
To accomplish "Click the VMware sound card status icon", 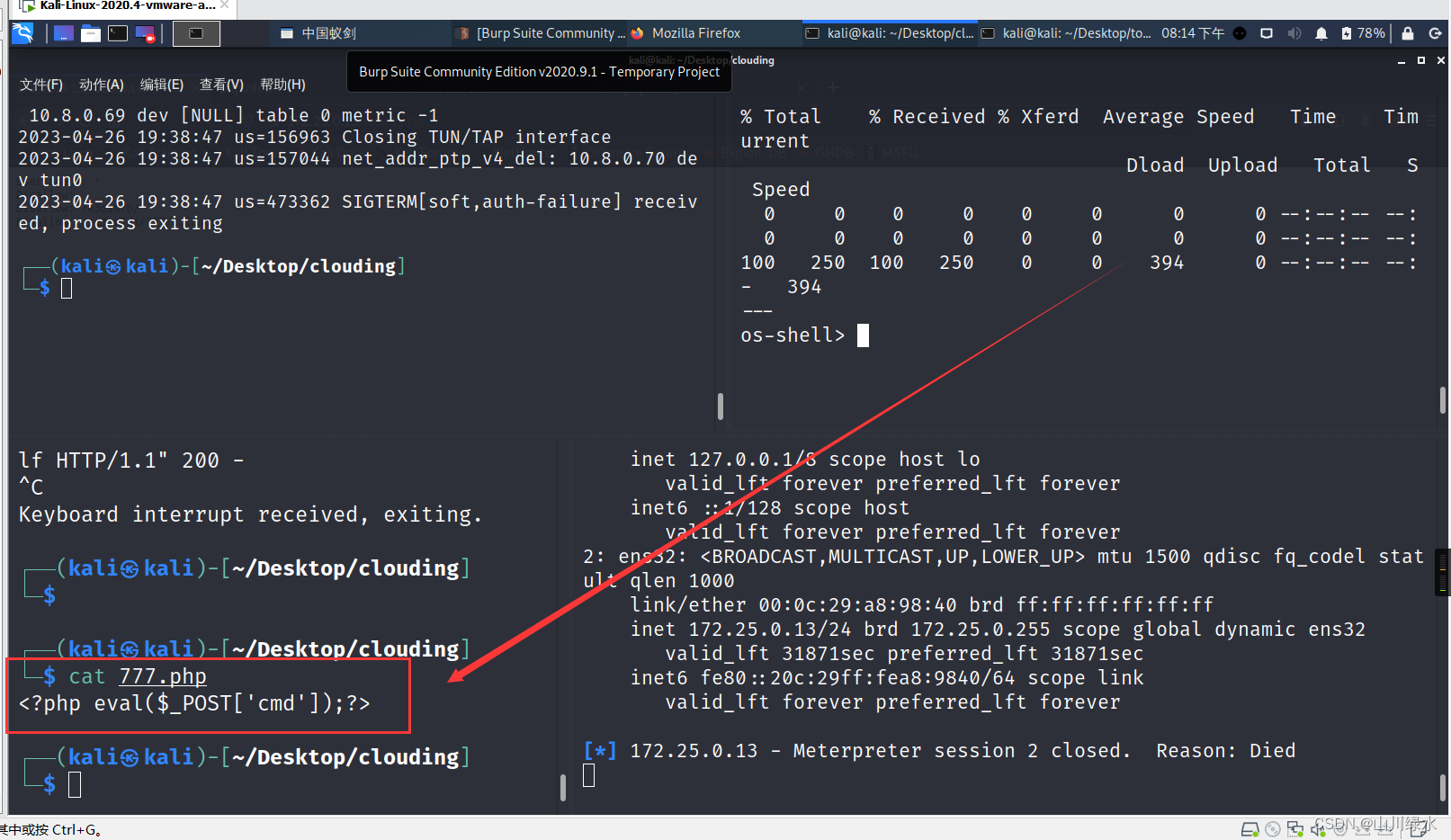I will [x=1318, y=829].
